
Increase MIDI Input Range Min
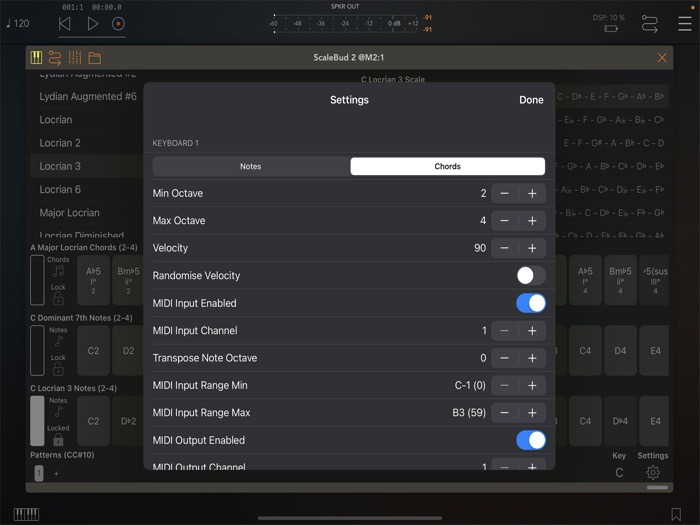point(532,386)
